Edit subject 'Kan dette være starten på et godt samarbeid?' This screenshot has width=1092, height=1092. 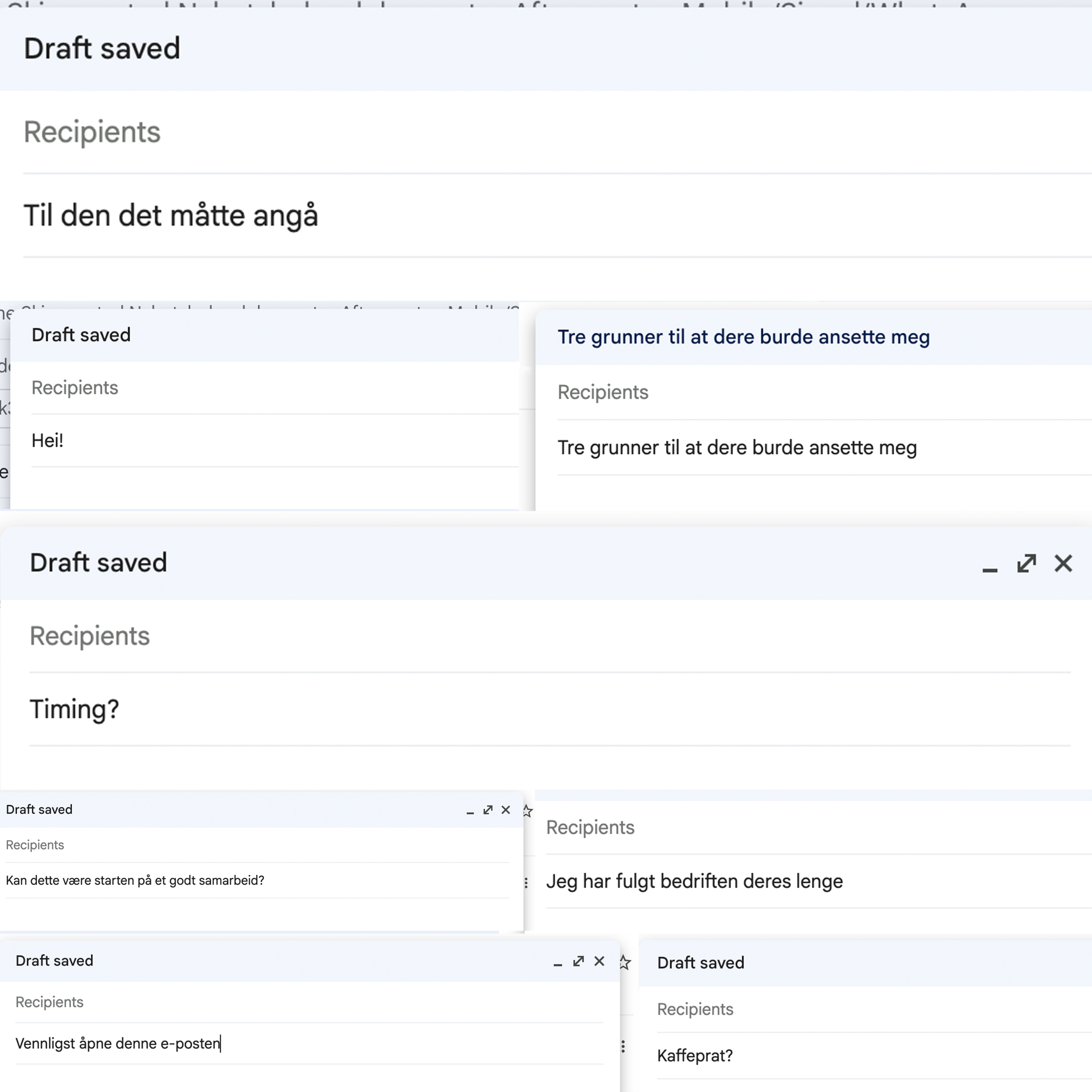257,881
